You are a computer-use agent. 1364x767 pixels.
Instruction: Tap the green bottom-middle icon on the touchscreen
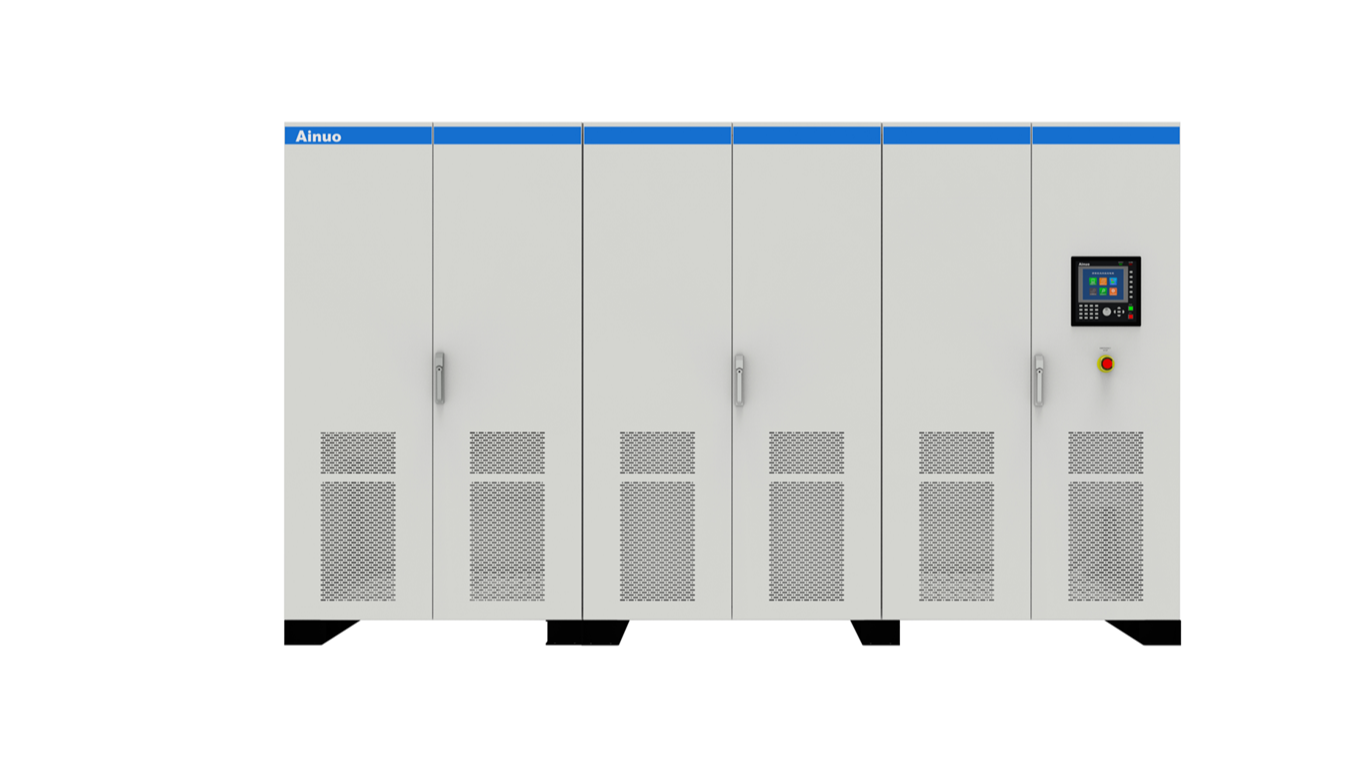click(1103, 291)
